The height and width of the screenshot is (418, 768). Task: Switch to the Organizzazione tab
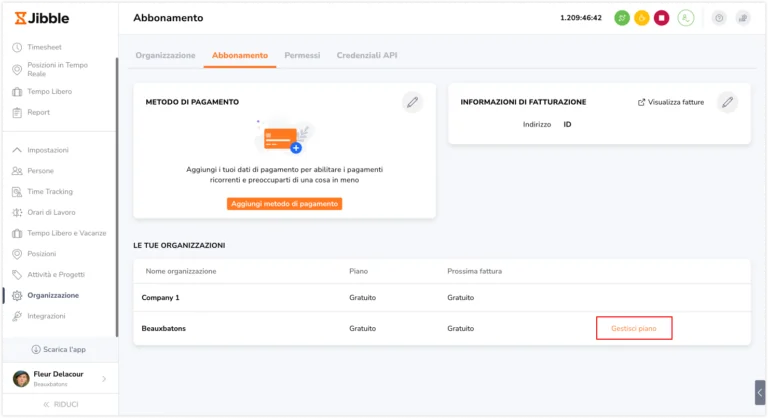pos(165,56)
